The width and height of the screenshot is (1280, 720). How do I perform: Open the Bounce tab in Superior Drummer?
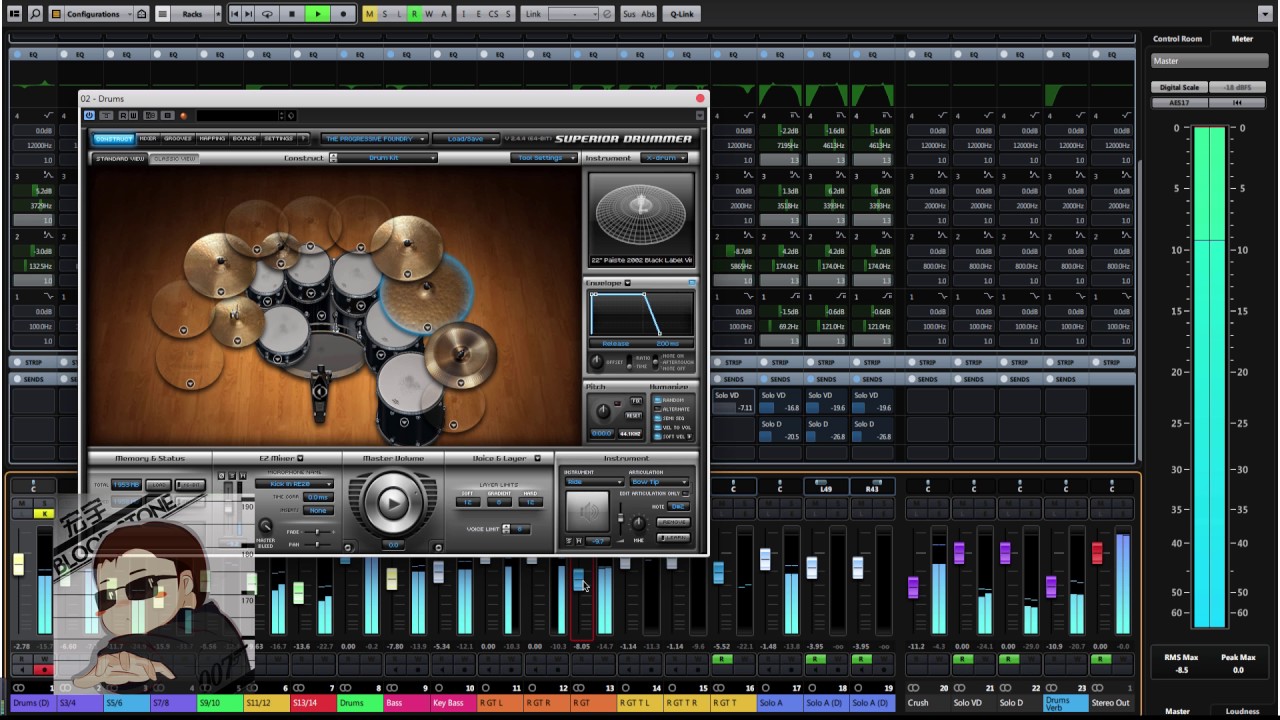pos(244,139)
